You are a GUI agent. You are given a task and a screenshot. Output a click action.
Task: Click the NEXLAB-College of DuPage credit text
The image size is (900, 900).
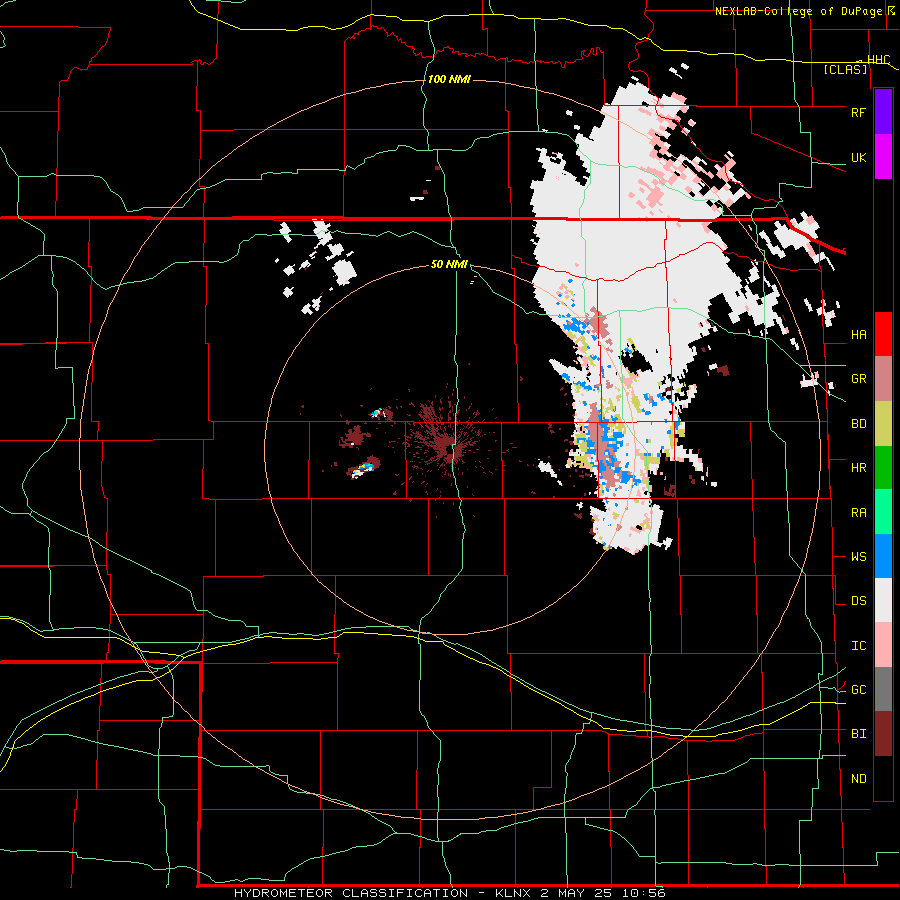(x=798, y=11)
